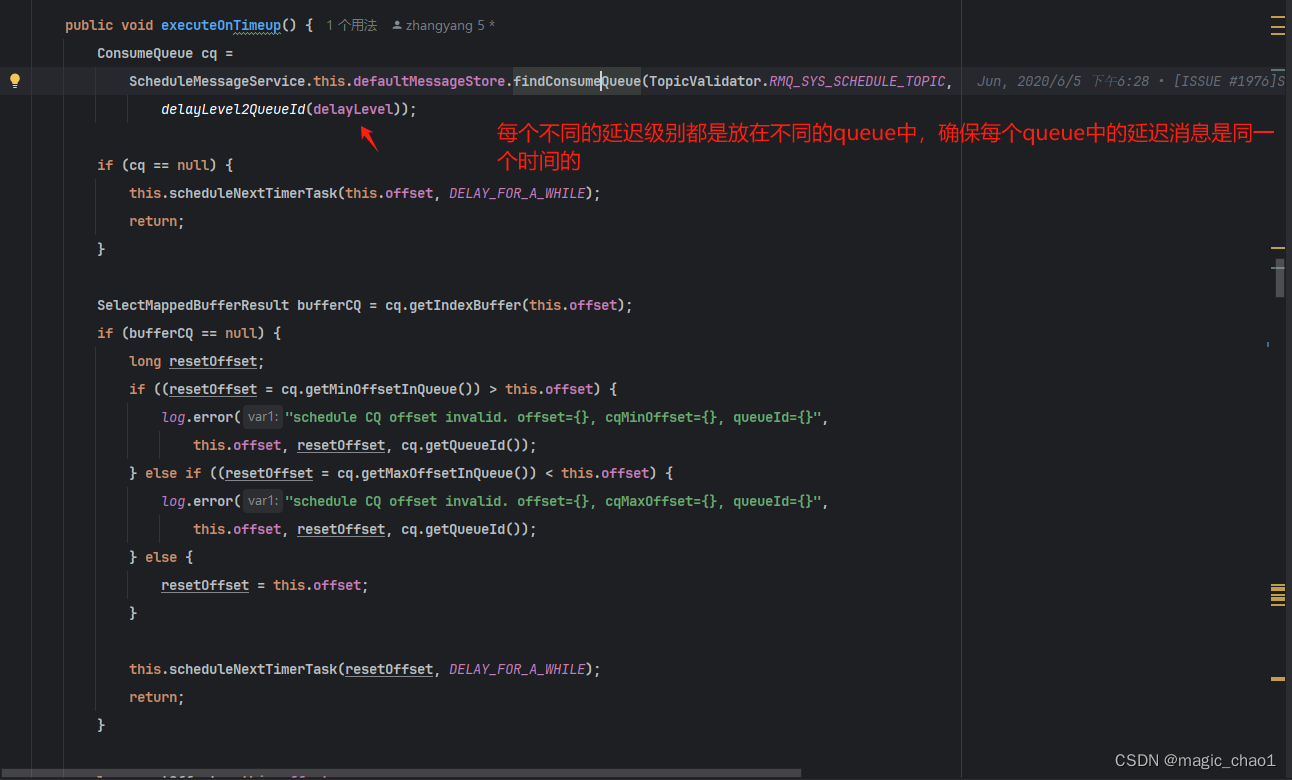1292x780 pixels.
Task: Click the "else if" keywords
Action: 173,473
